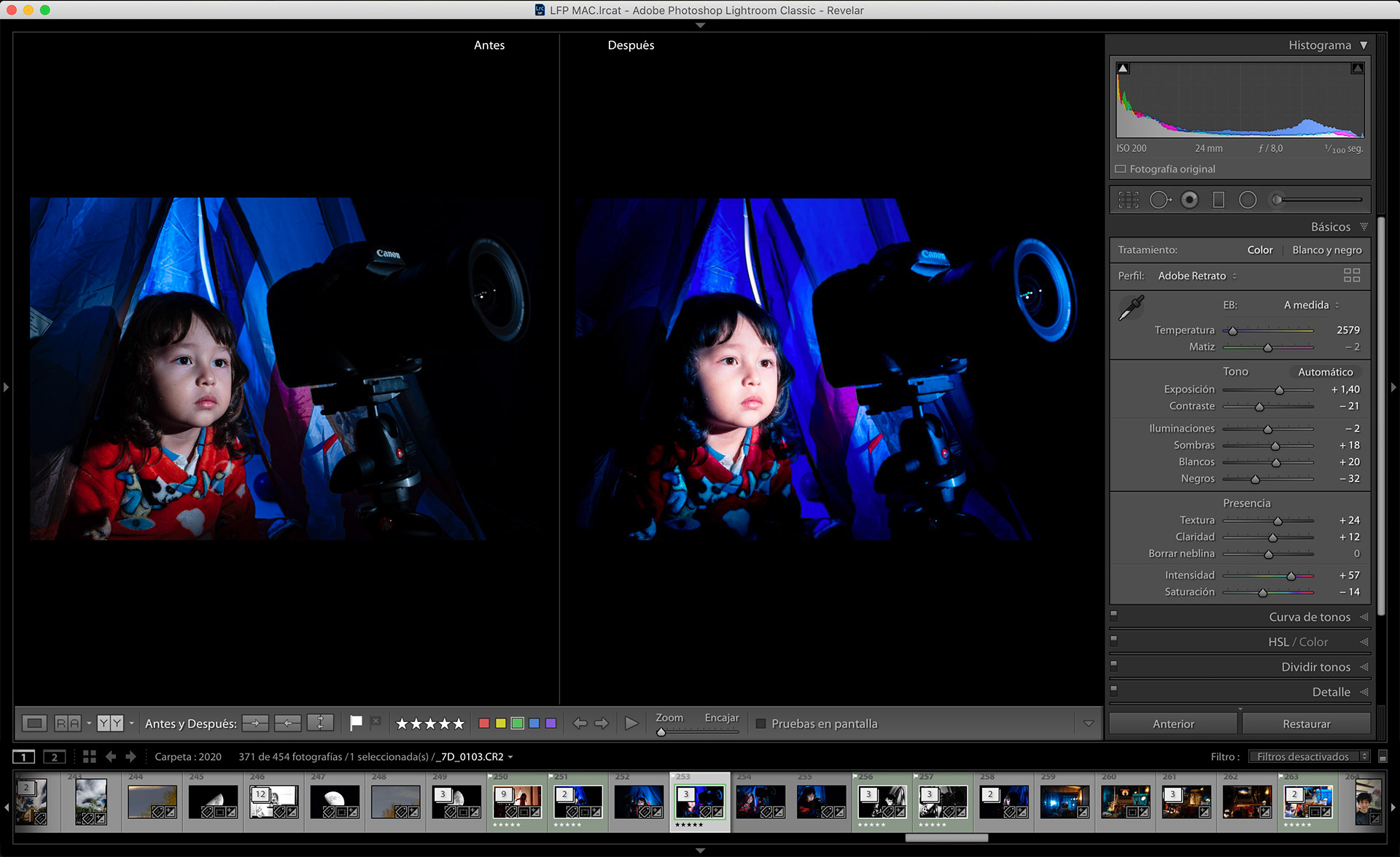Choose Color treatment
The width and height of the screenshot is (1400, 857).
coord(1259,249)
